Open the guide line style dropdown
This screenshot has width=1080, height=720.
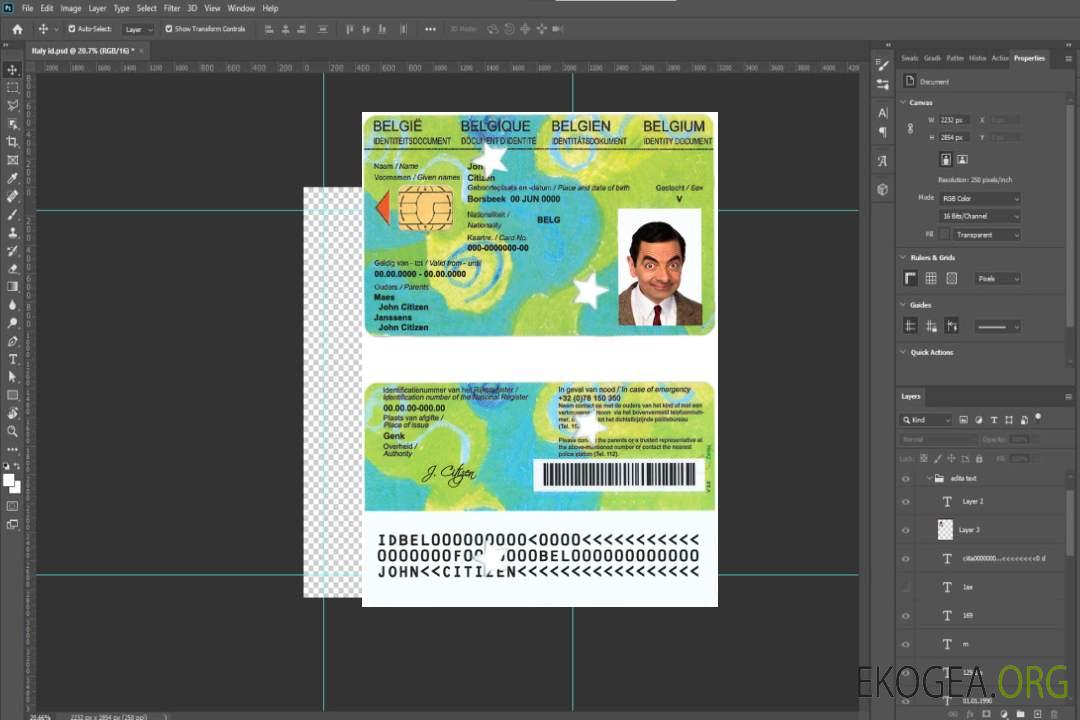pyautogui.click(x=997, y=327)
